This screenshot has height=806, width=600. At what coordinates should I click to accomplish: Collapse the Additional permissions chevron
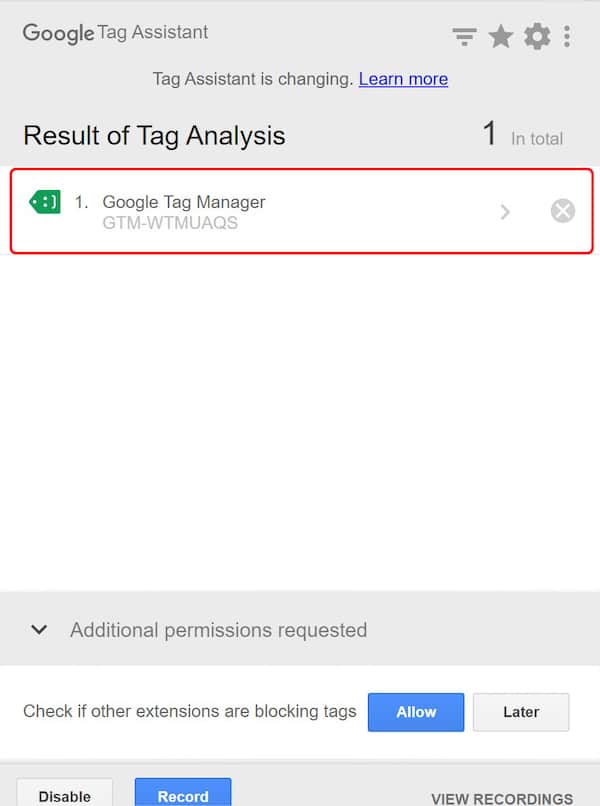coord(39,630)
